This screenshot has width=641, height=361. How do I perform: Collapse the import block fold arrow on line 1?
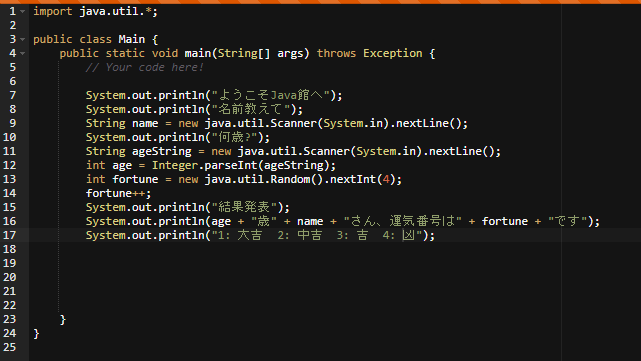[x=22, y=11]
